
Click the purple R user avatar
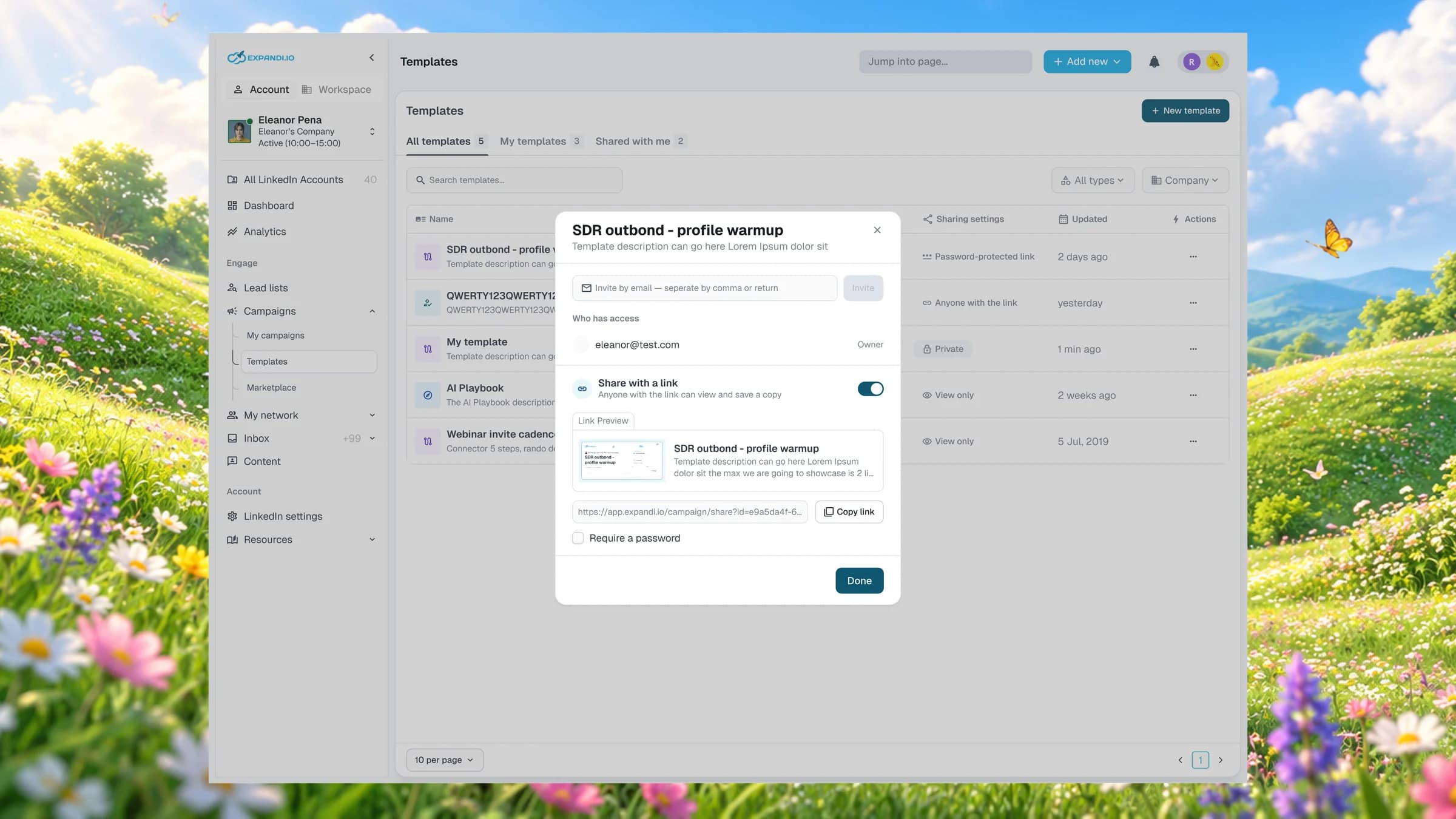(x=1191, y=62)
